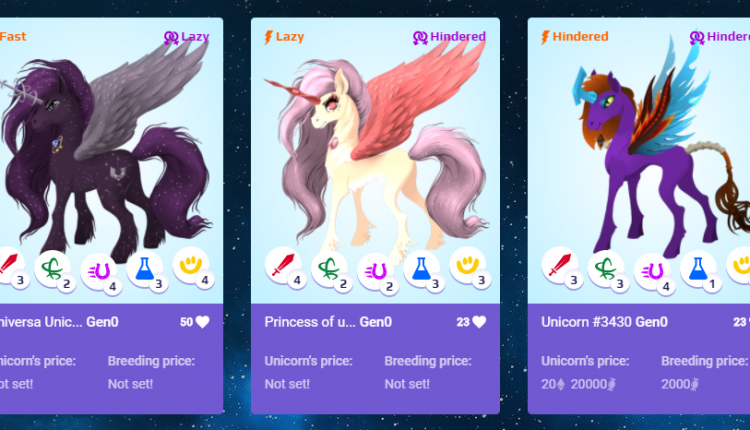Click the purple horseshoe icon on Princess card
This screenshot has height=430, width=750.
[375, 272]
